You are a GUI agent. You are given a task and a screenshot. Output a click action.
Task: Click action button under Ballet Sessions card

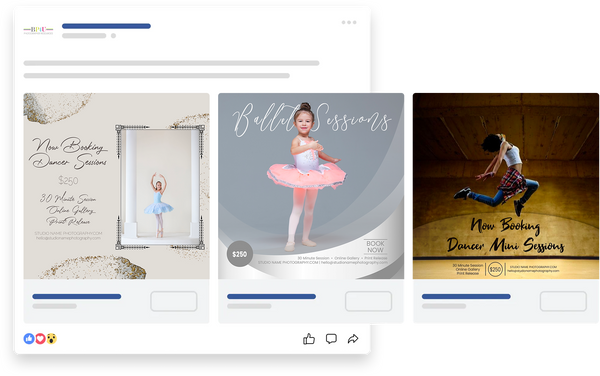368,301
